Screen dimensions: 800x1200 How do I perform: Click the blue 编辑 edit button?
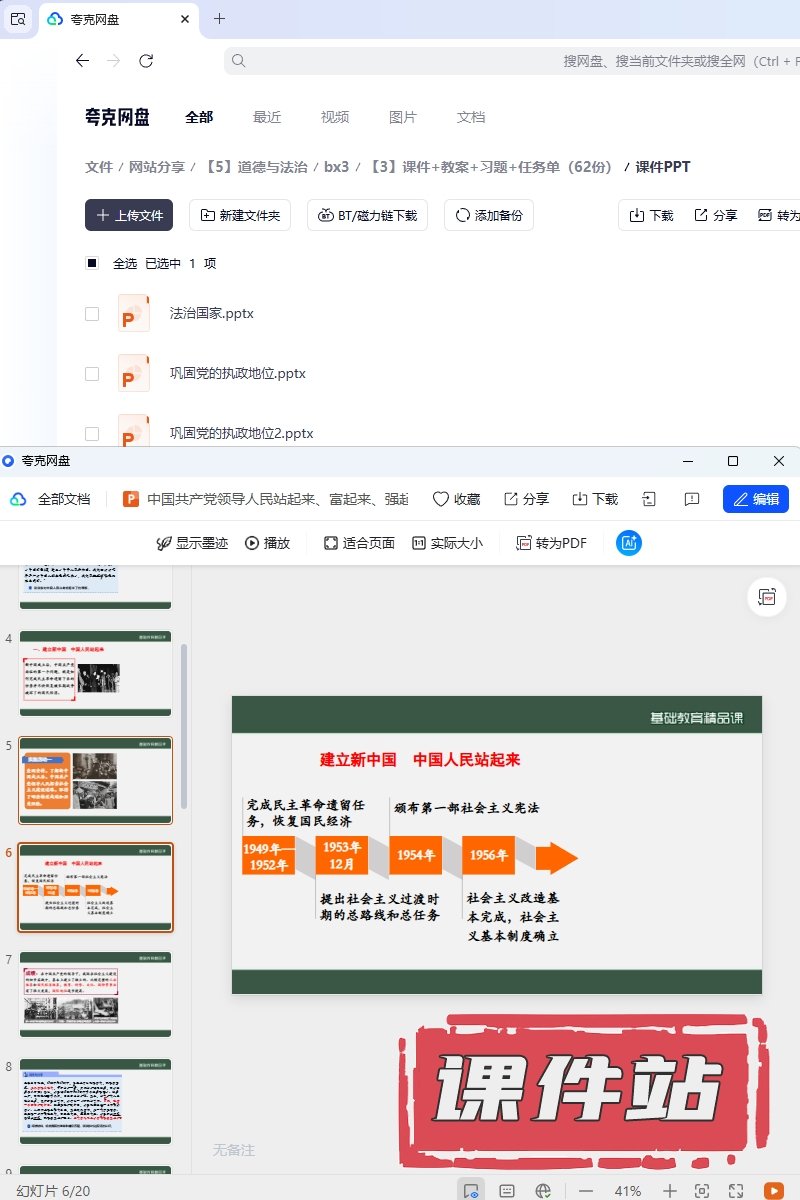755,499
